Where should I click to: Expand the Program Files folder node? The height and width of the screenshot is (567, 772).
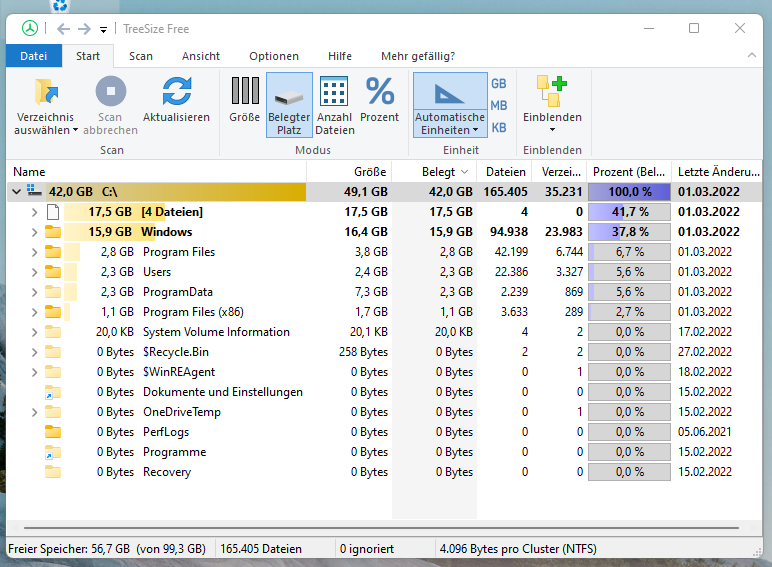point(34,252)
